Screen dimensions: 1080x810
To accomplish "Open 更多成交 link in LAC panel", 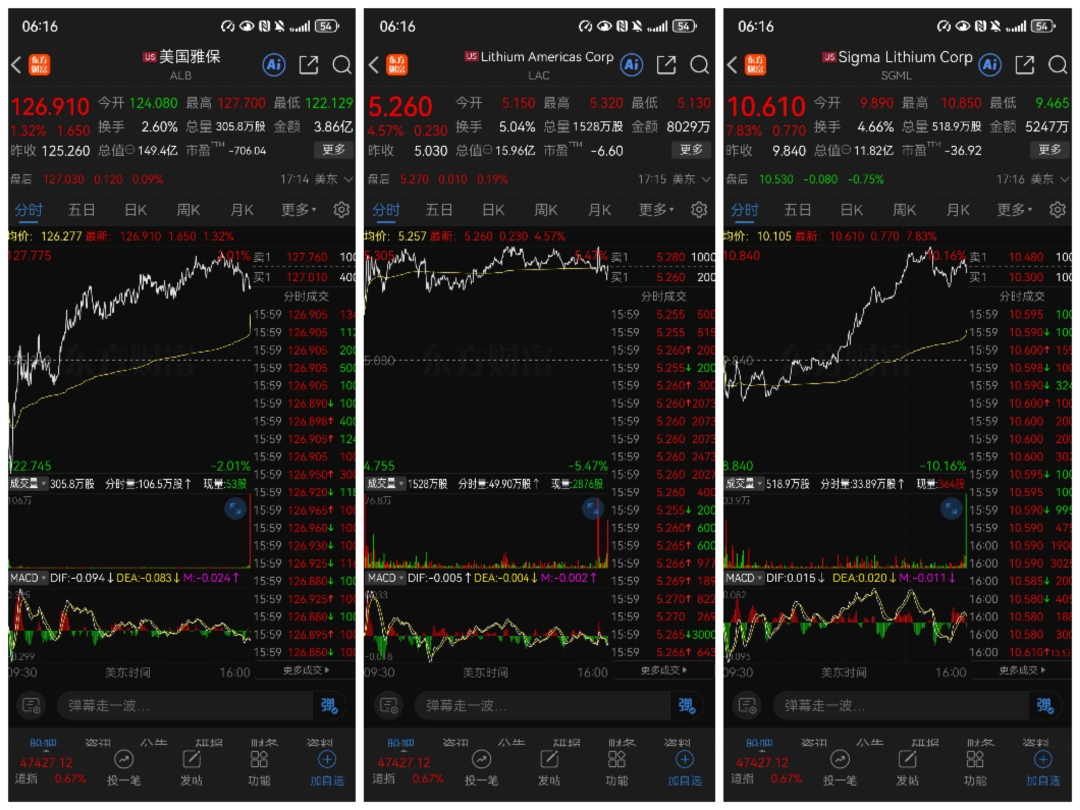I will 663,670.
